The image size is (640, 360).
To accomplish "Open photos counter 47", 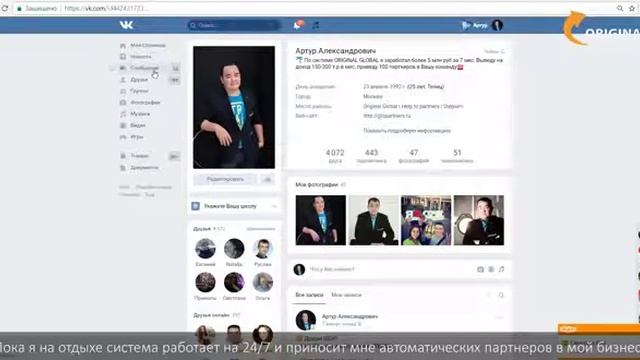I will tap(414, 156).
